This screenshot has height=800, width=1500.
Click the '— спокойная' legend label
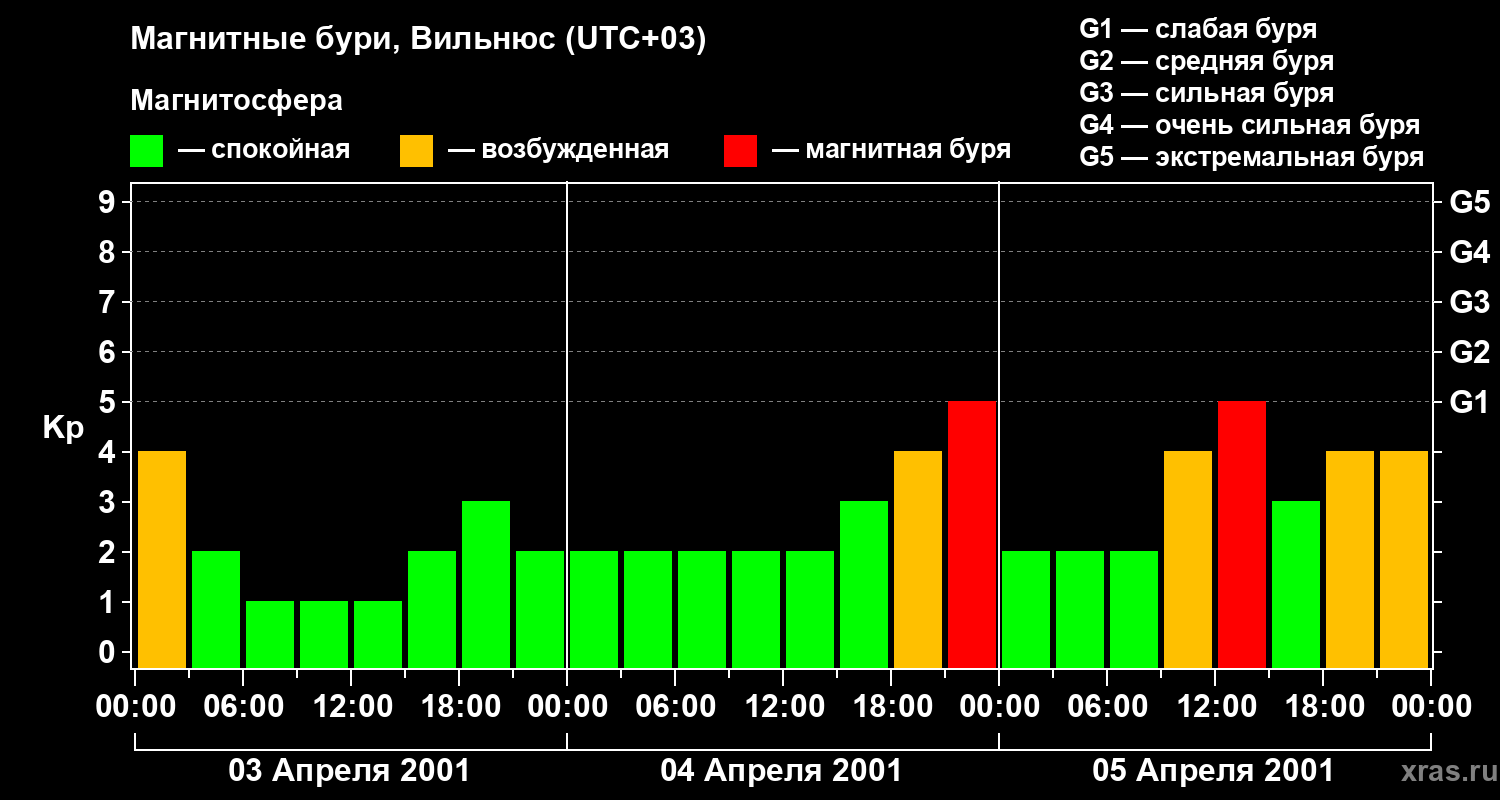click(264, 151)
